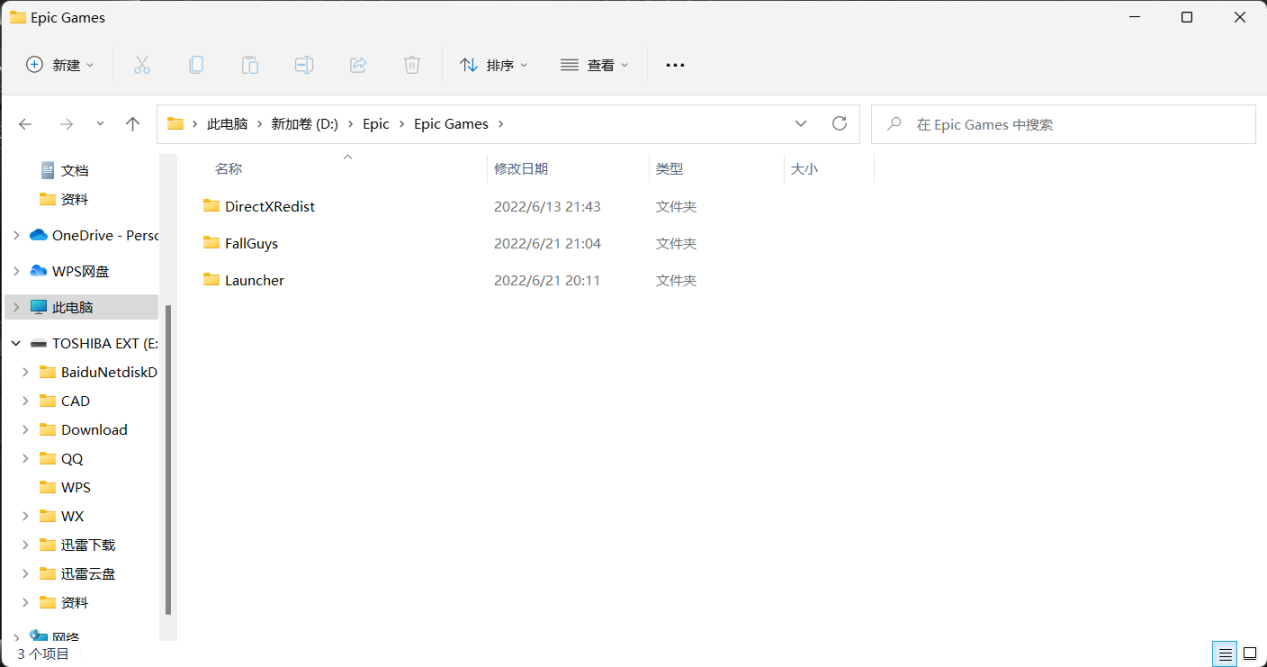This screenshot has width=1267, height=667.
Task: Open the 查看 (View) dropdown
Action: 595,65
